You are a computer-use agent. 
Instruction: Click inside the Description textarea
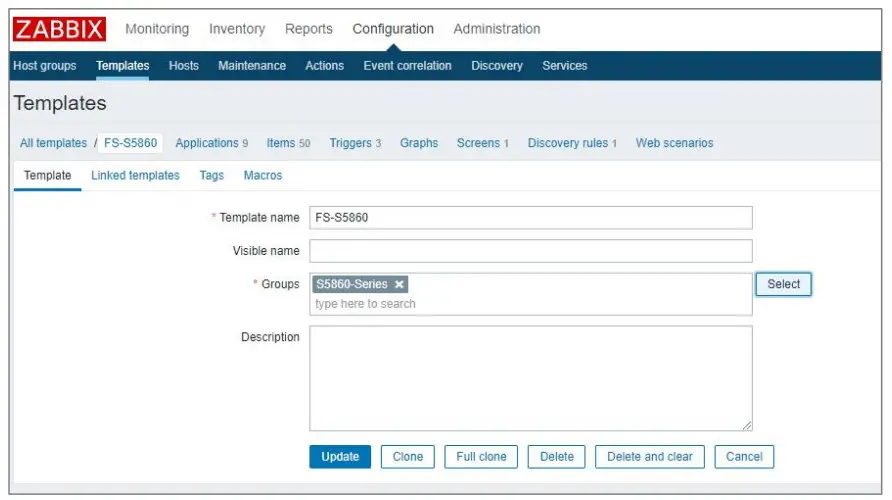coord(531,378)
